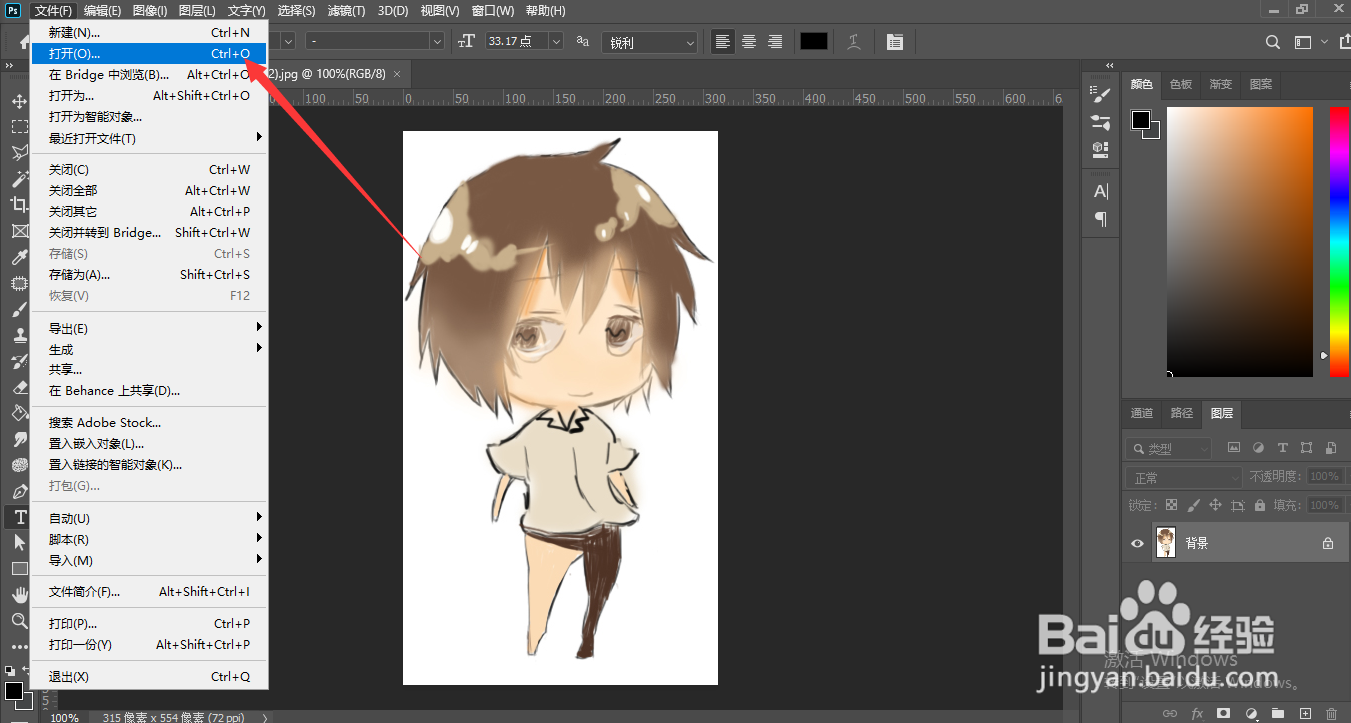Image resolution: width=1351 pixels, height=723 pixels.
Task: Click the fx layer style icon
Action: (x=1197, y=713)
